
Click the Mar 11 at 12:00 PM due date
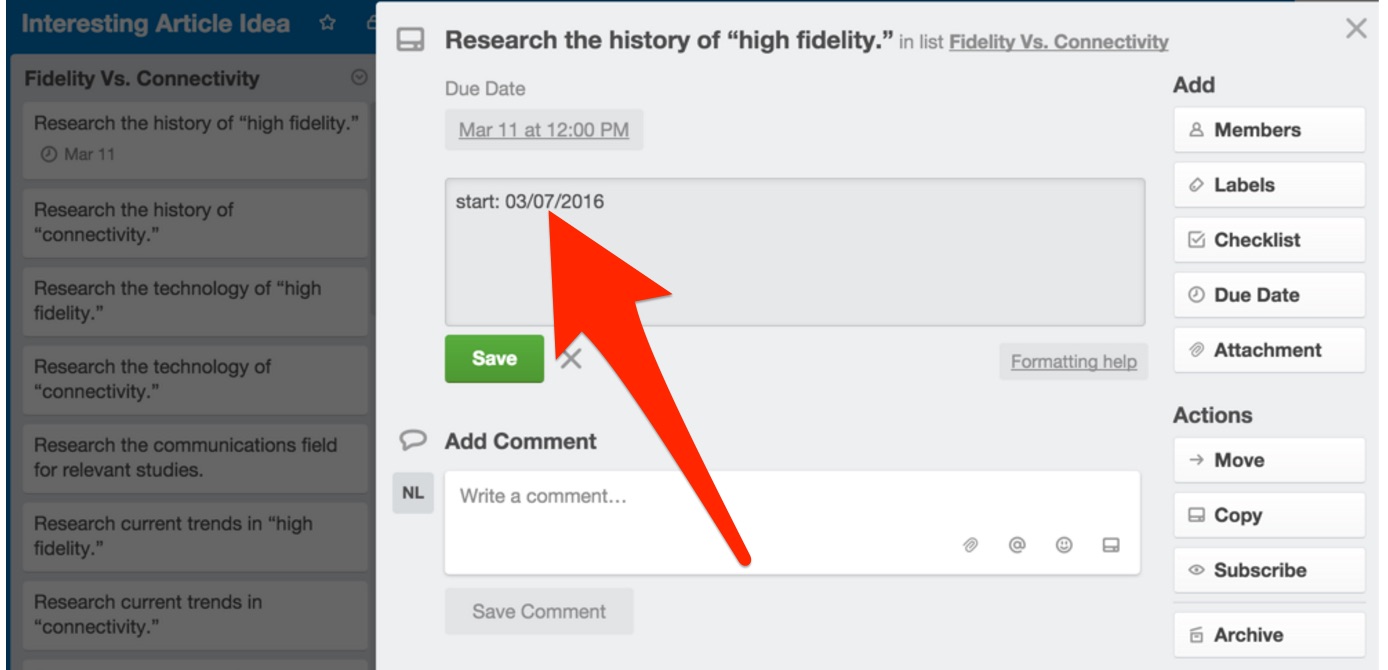pos(544,130)
